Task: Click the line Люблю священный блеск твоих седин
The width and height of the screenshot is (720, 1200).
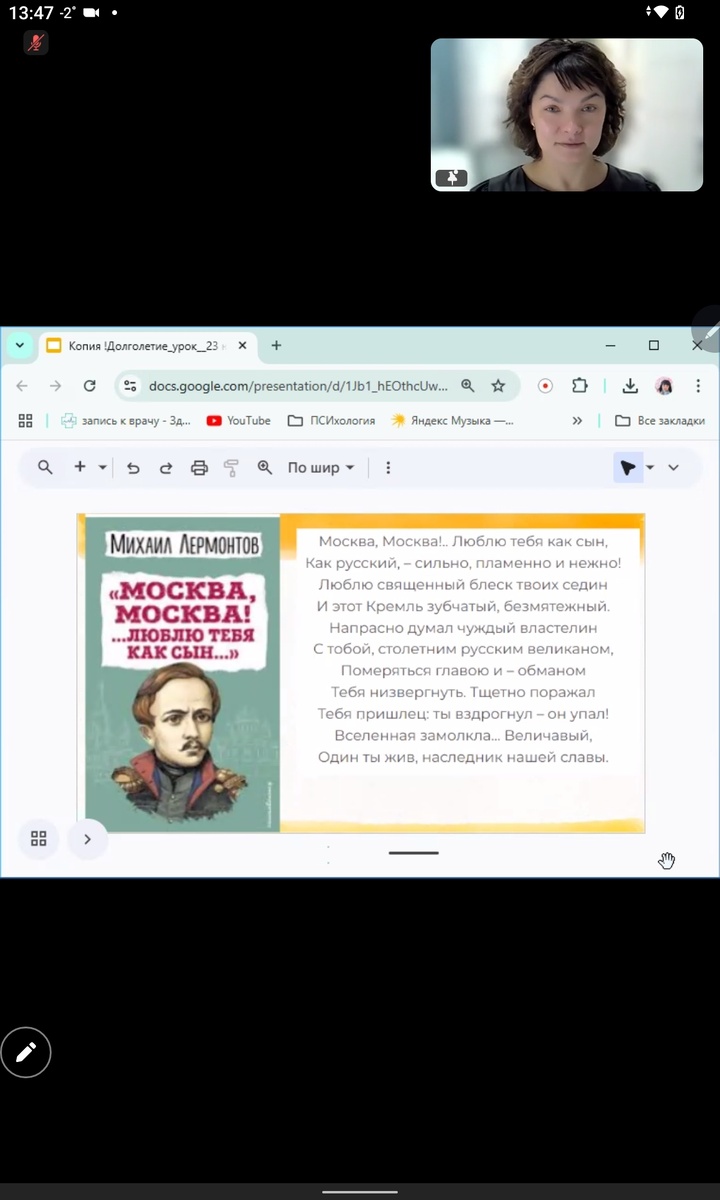Action: tap(463, 584)
